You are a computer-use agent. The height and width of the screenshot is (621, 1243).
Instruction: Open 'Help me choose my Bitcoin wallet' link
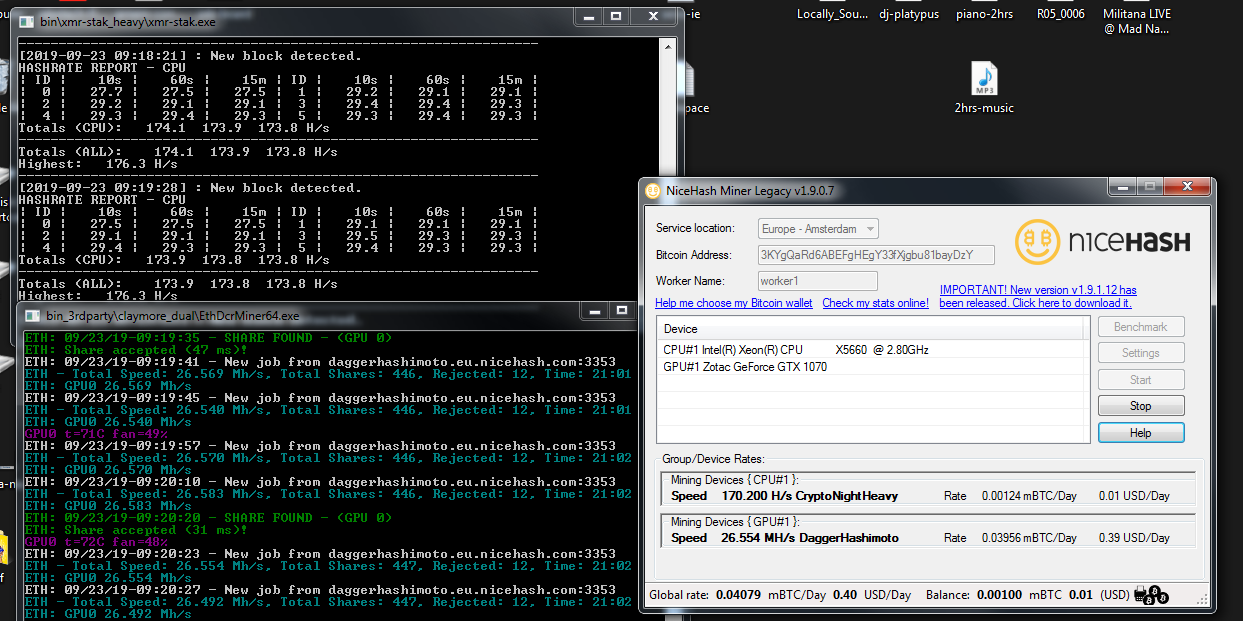pyautogui.click(x=734, y=303)
